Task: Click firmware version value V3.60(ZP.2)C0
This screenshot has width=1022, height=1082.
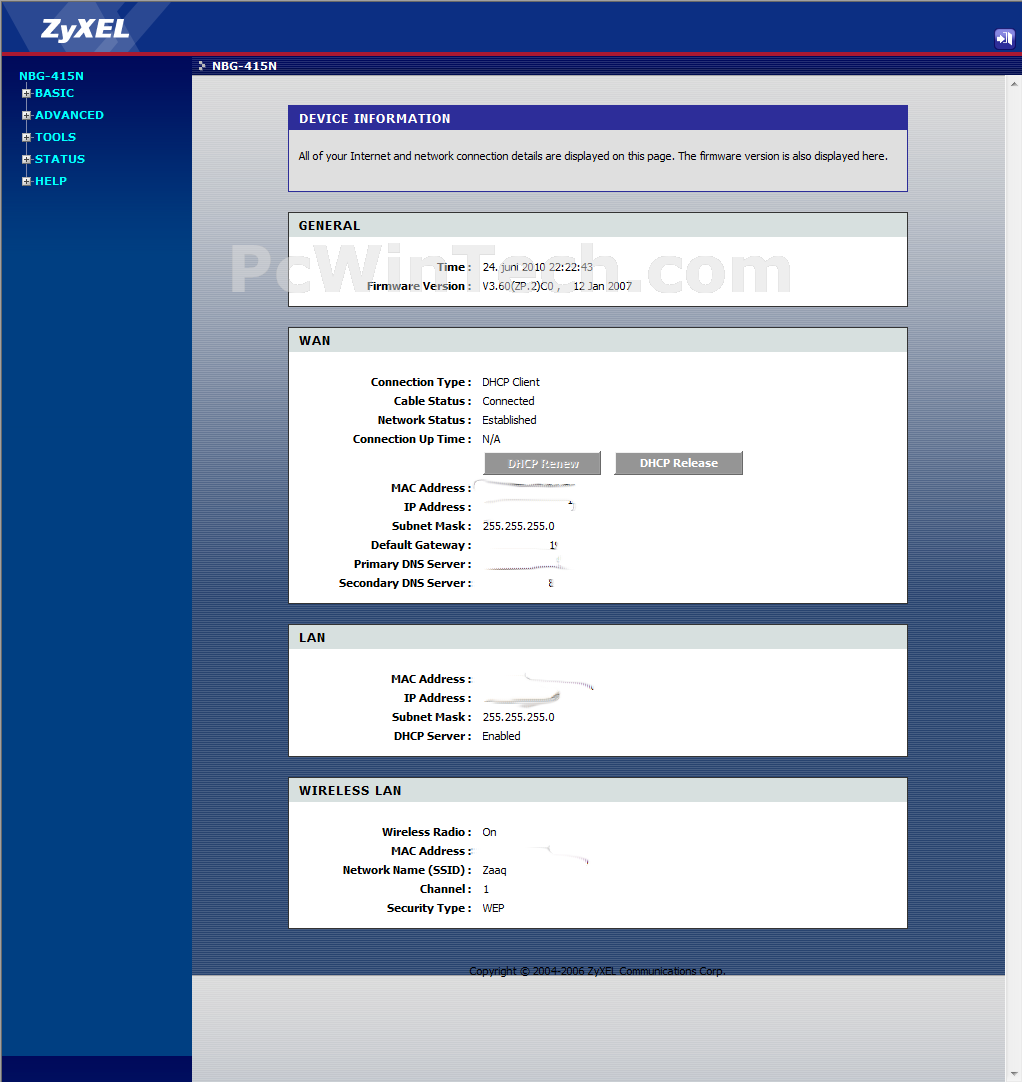Action: (518, 286)
